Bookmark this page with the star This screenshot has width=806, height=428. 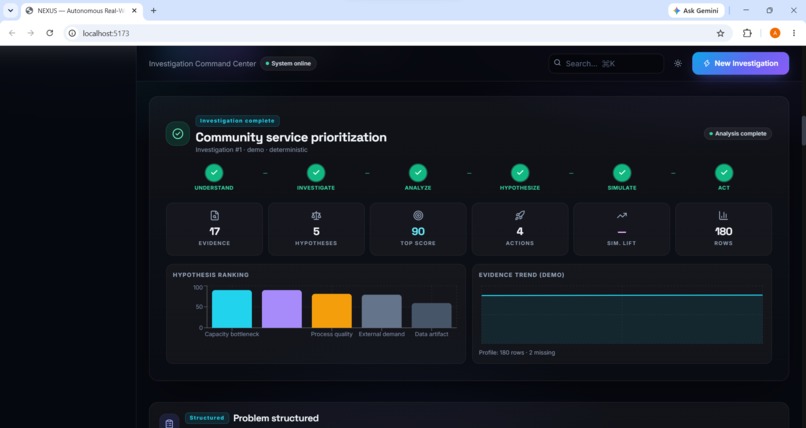click(x=720, y=33)
